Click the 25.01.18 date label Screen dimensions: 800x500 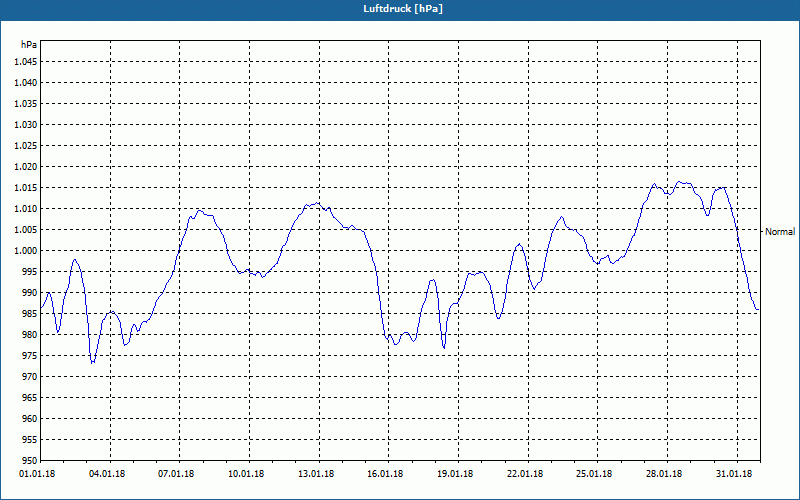point(594,474)
